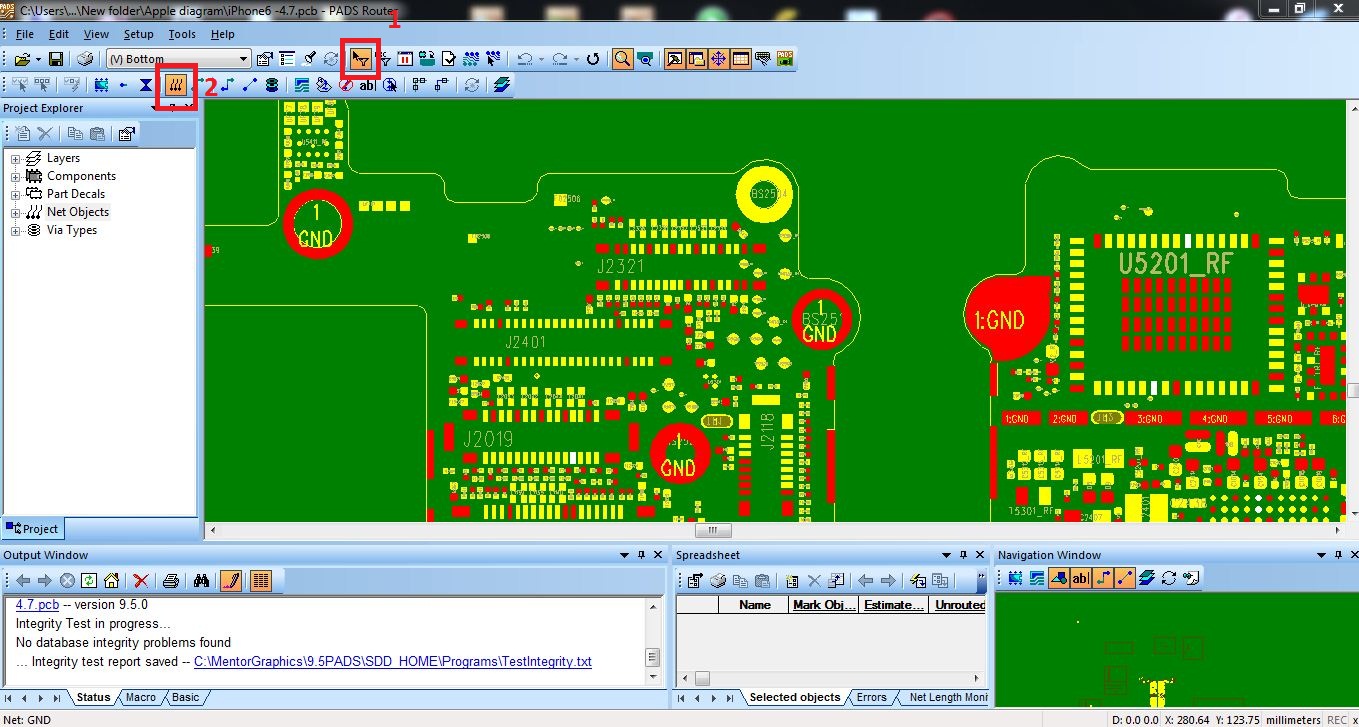Click the Redo arrow icon

(x=560, y=59)
